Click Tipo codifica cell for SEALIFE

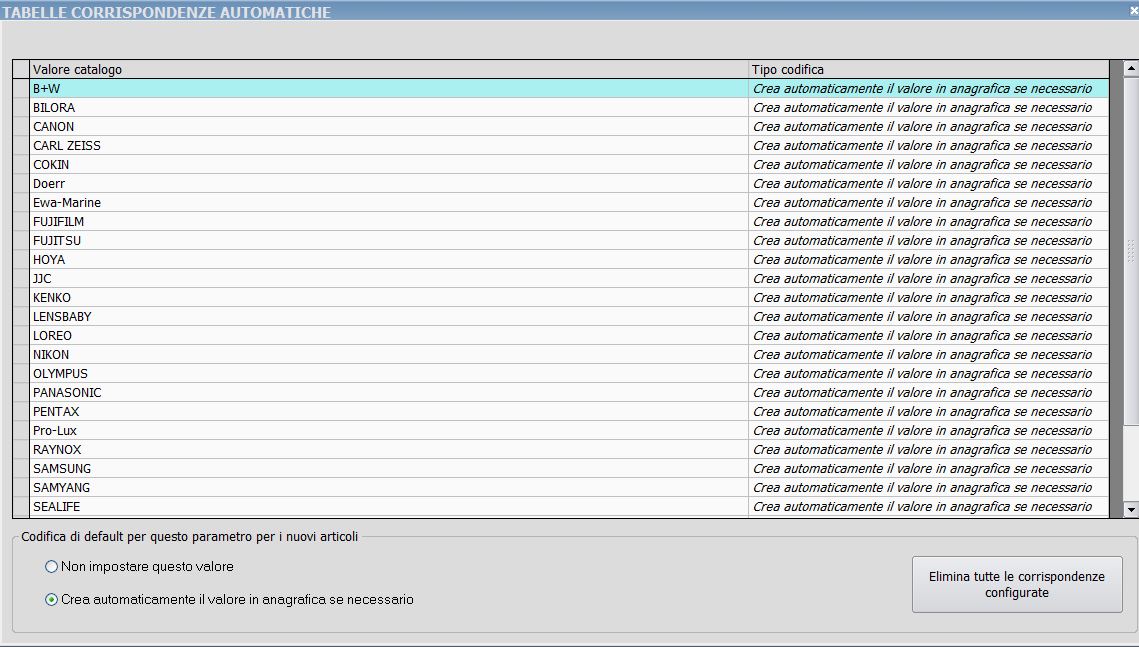(x=929, y=507)
